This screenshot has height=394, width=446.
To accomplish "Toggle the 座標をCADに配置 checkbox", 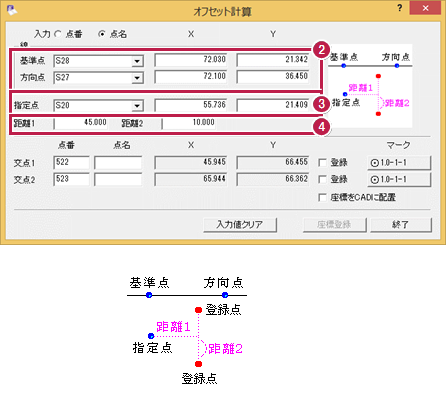I will (x=322, y=197).
